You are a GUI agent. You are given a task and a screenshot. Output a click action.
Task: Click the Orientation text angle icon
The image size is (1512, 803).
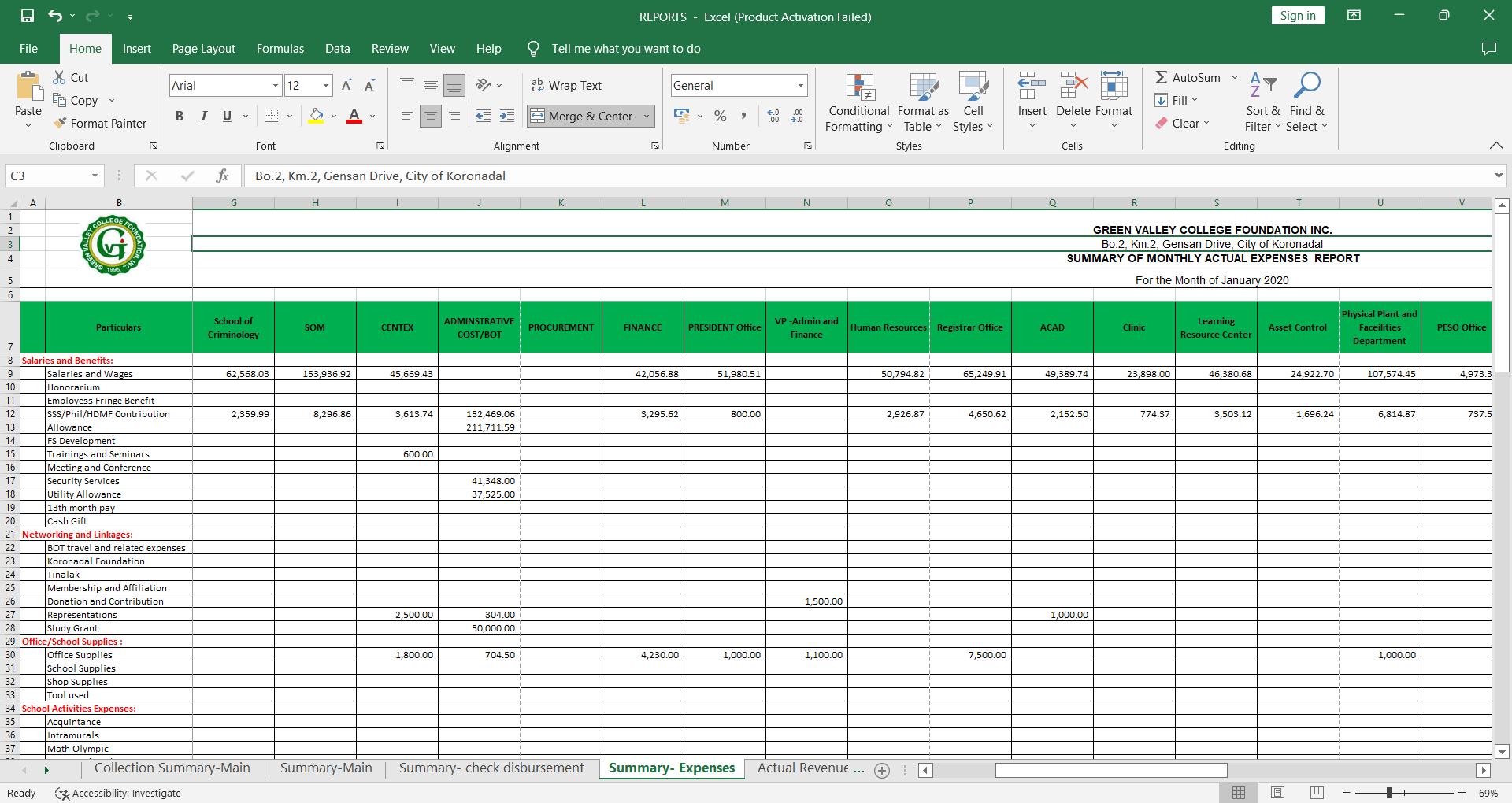click(x=484, y=85)
